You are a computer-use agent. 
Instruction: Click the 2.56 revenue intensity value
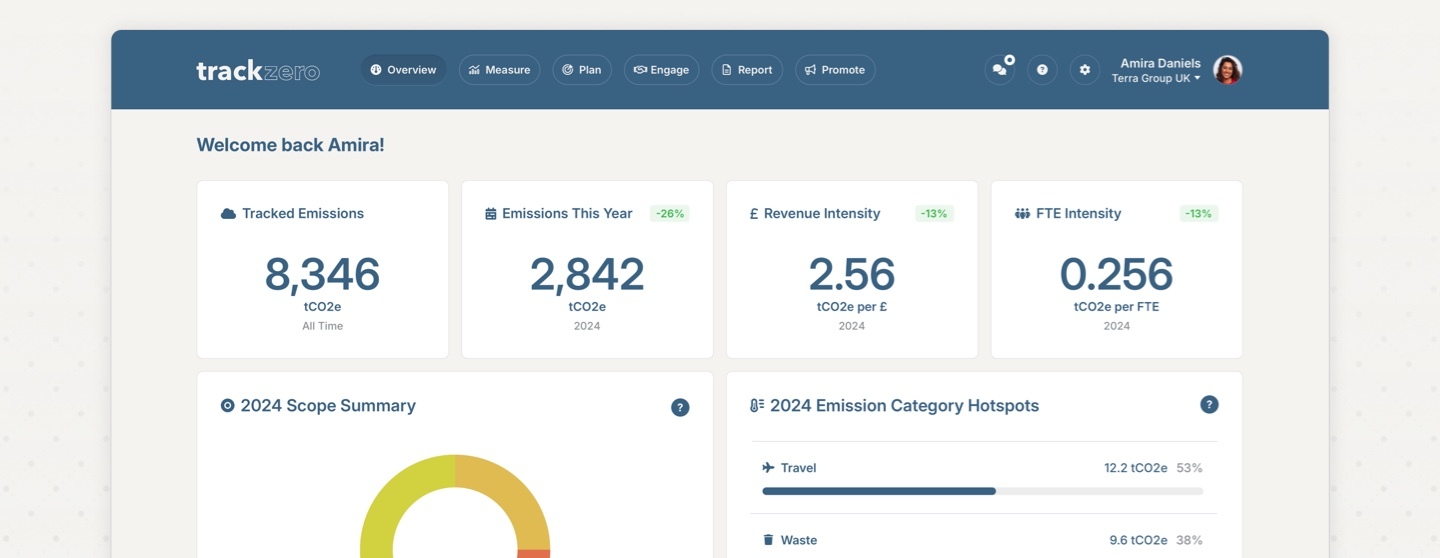tap(852, 274)
